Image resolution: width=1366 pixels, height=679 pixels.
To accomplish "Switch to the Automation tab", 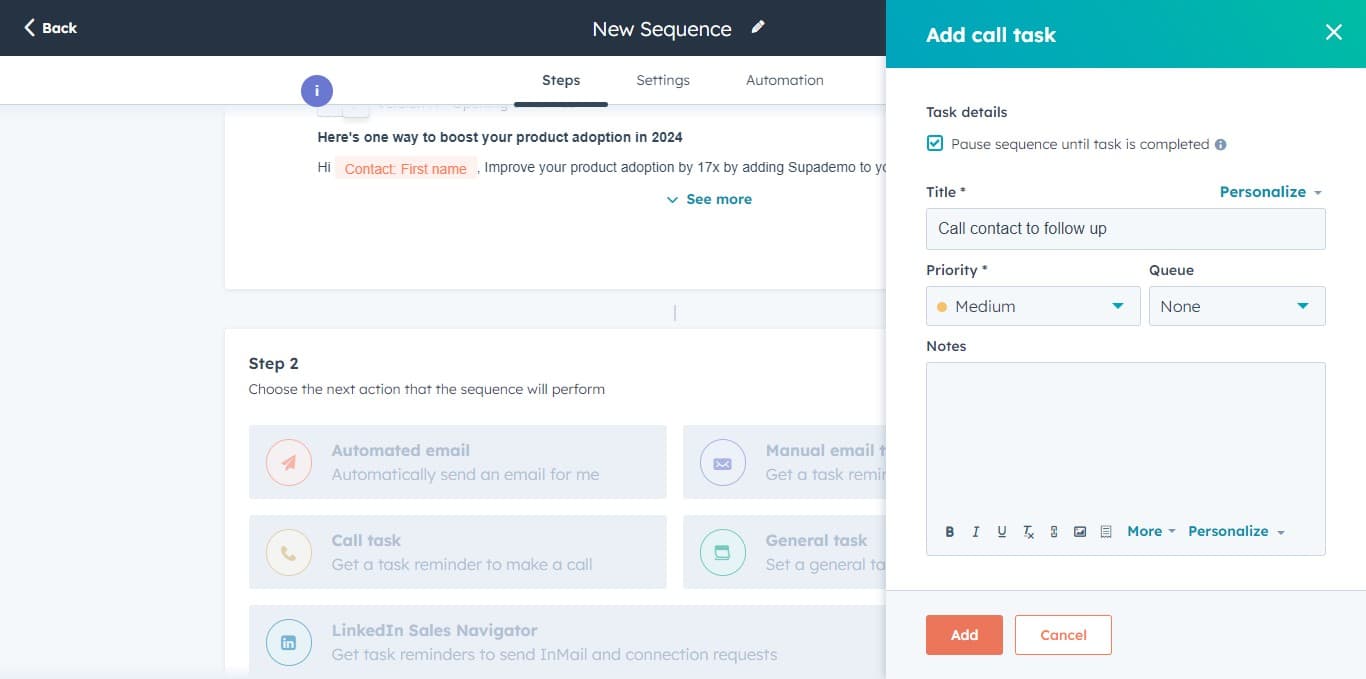I will pos(784,80).
